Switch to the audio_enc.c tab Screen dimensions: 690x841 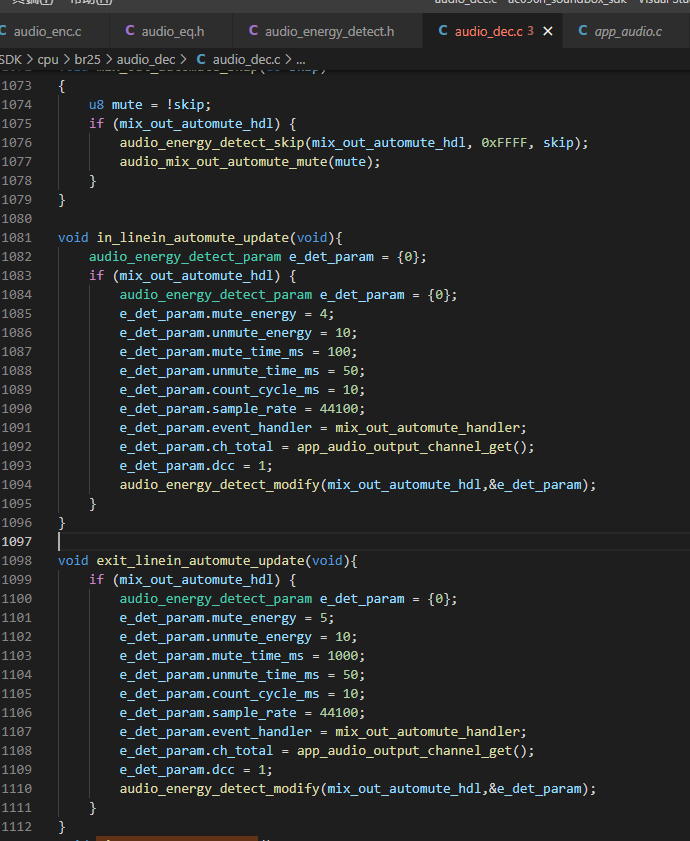pos(47,32)
